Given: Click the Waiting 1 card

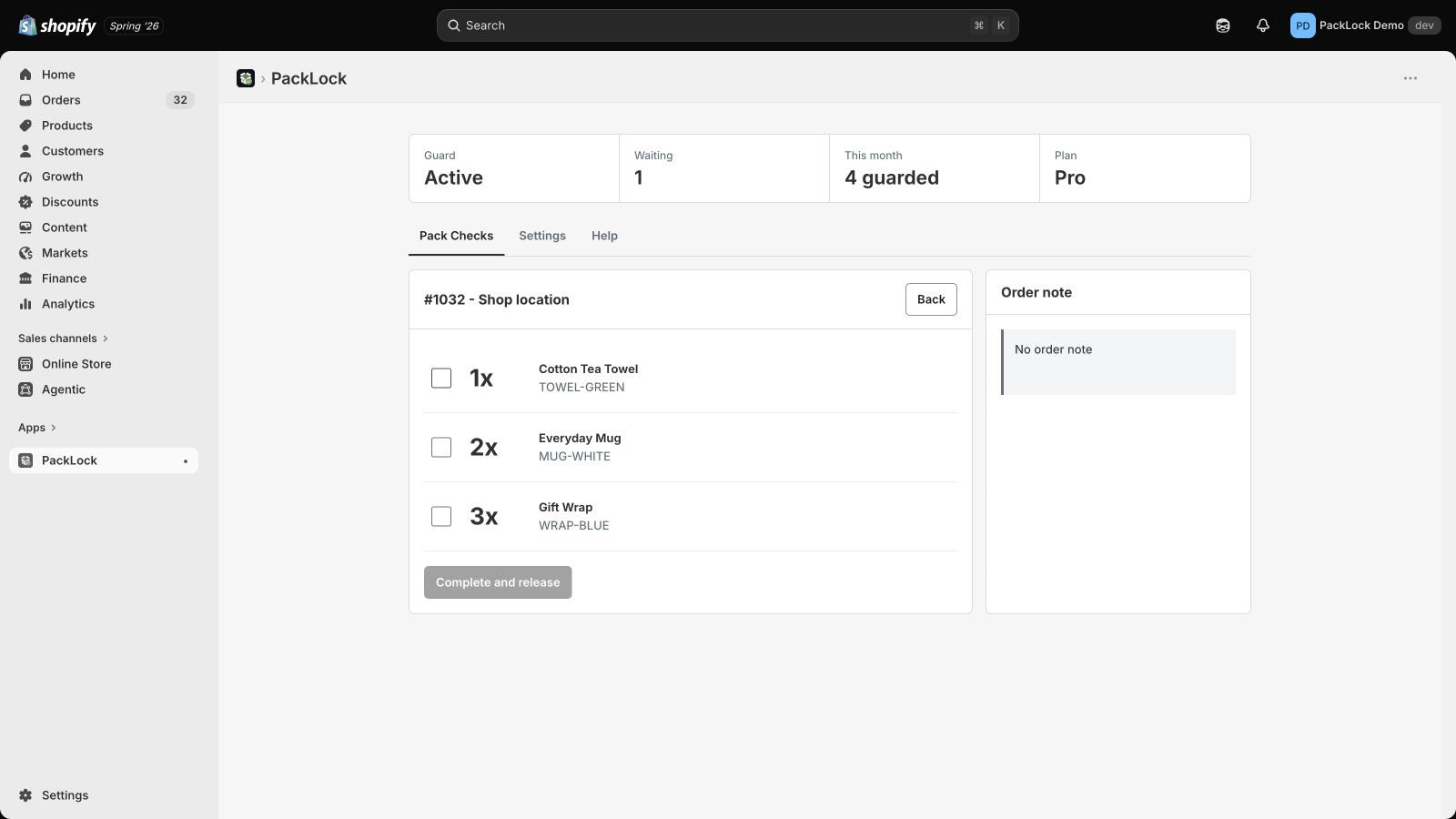Looking at the screenshot, I should tap(724, 168).
